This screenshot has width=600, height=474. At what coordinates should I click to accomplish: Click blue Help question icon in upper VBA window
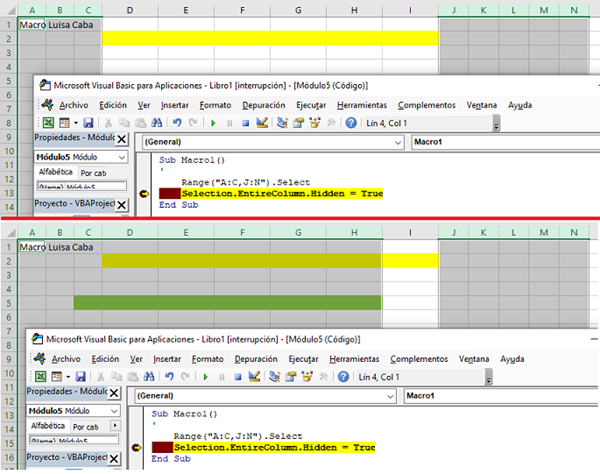click(x=351, y=123)
